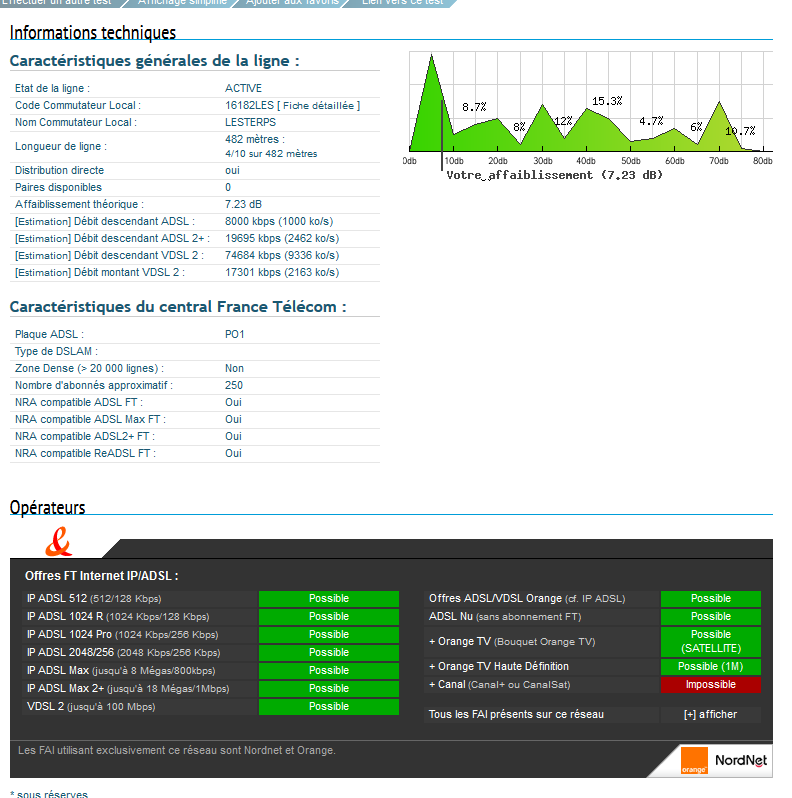Viewport: 792px width, 798px height.
Task: Click the Type de DSLAM label
Action: (x=56, y=352)
